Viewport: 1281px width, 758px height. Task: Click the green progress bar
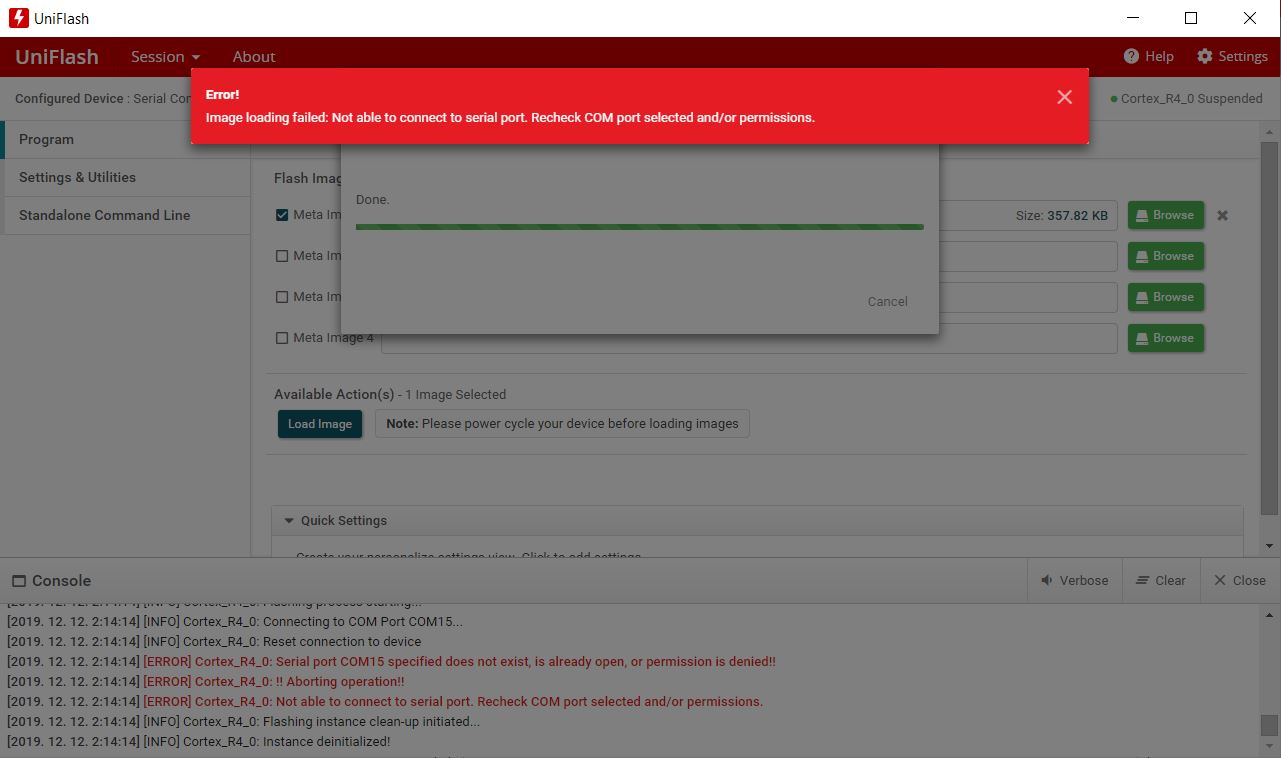(x=639, y=227)
